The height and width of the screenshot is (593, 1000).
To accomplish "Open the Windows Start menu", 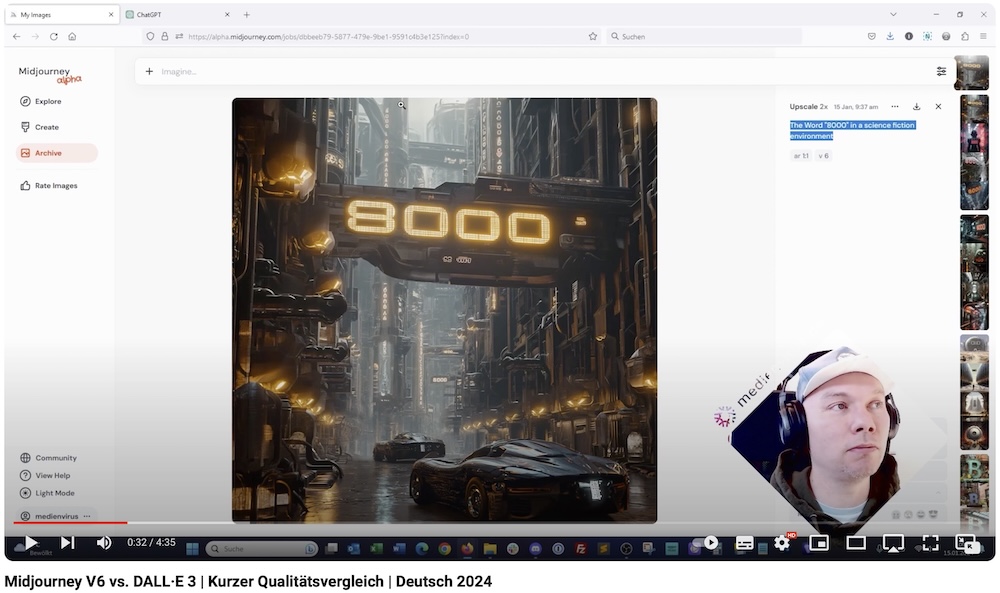I will point(192,548).
